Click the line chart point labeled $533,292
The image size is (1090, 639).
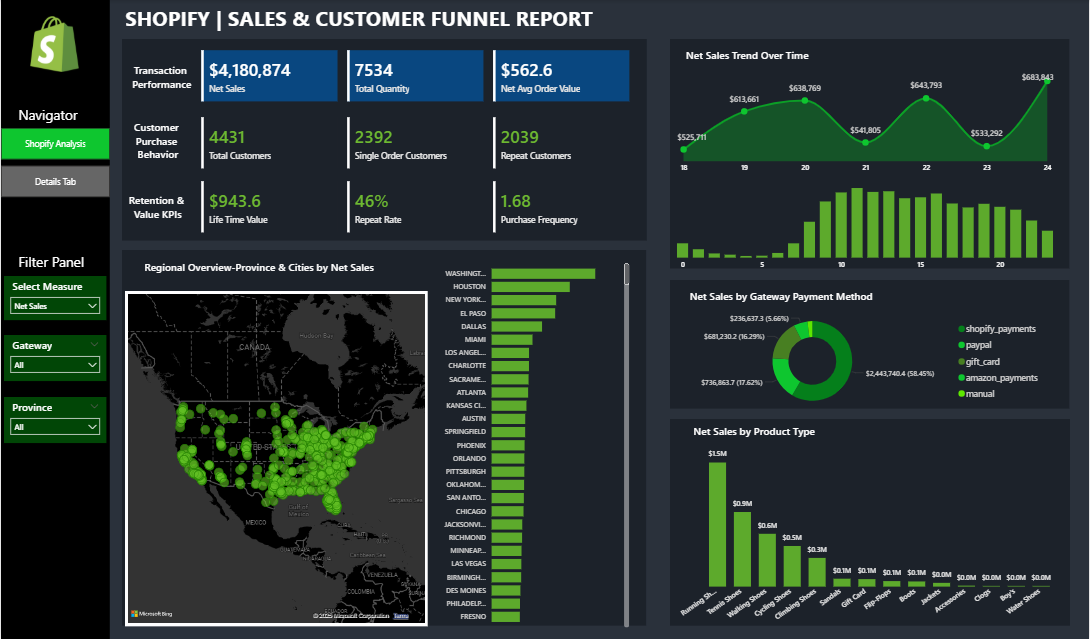986,146
